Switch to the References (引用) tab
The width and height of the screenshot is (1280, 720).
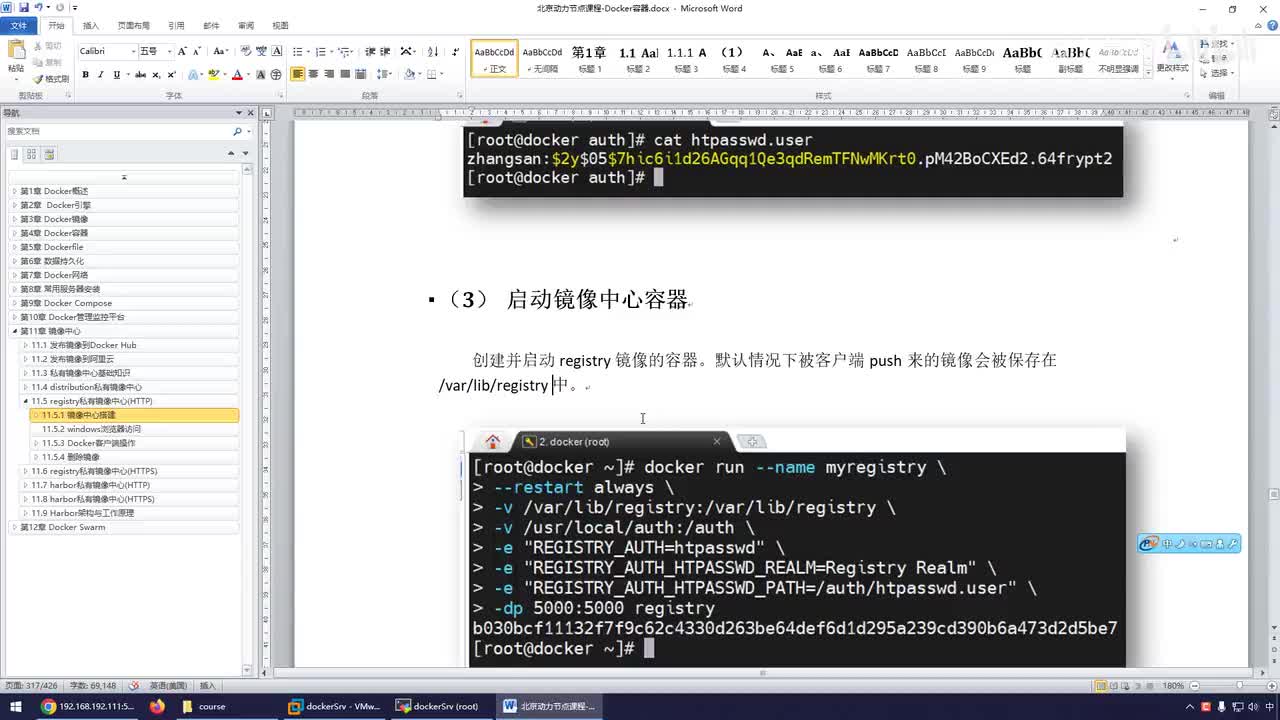coord(176,25)
